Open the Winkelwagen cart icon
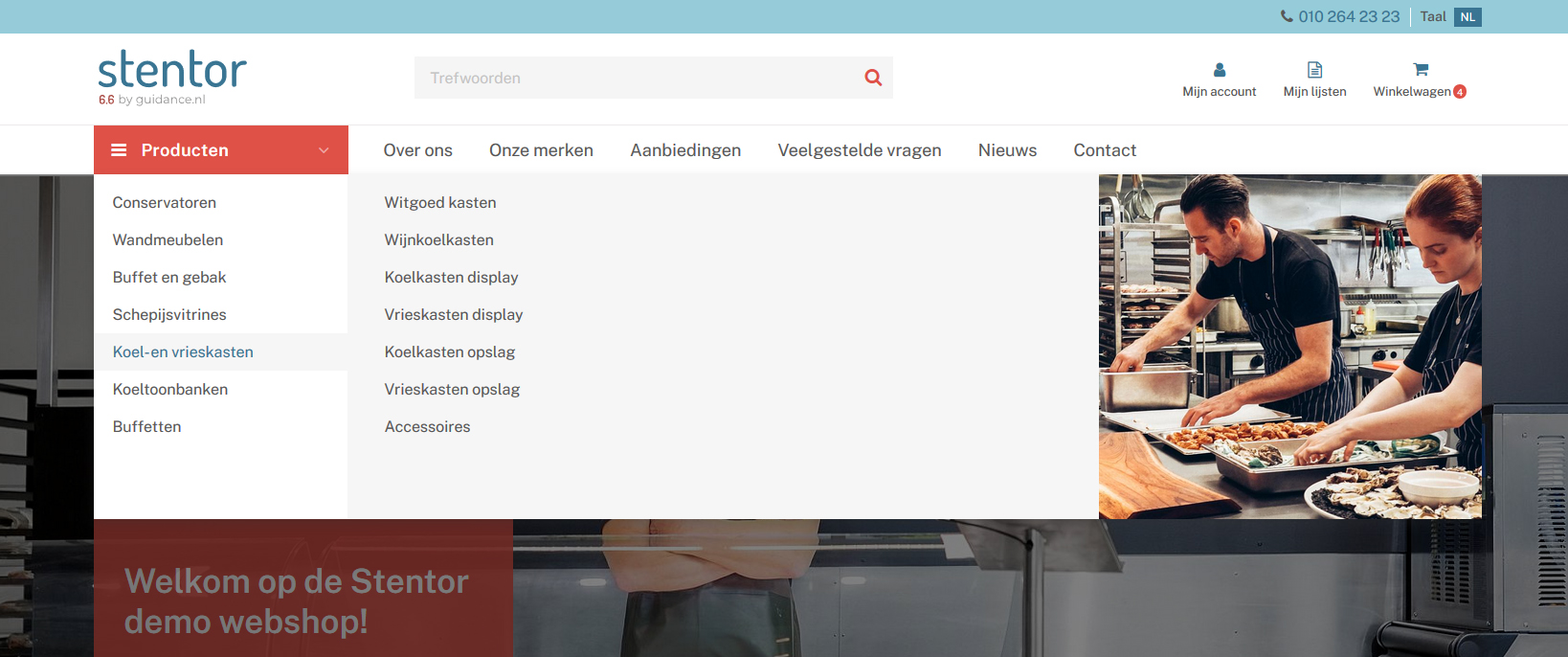1568x657 pixels. tap(1420, 70)
